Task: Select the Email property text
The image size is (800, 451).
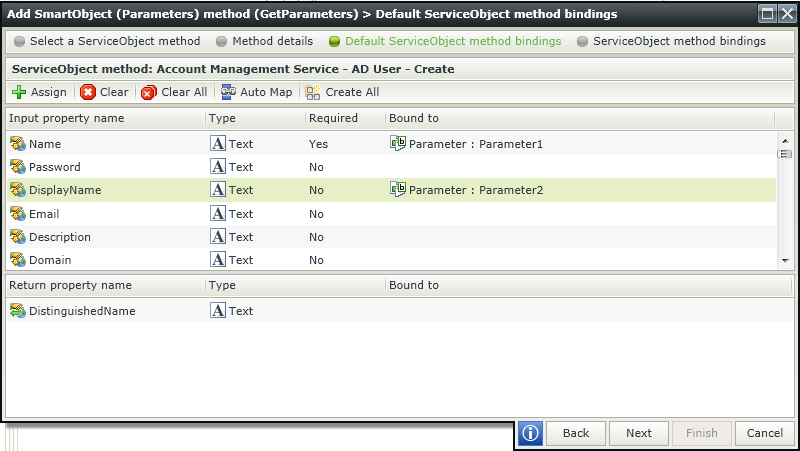Action: [44, 214]
